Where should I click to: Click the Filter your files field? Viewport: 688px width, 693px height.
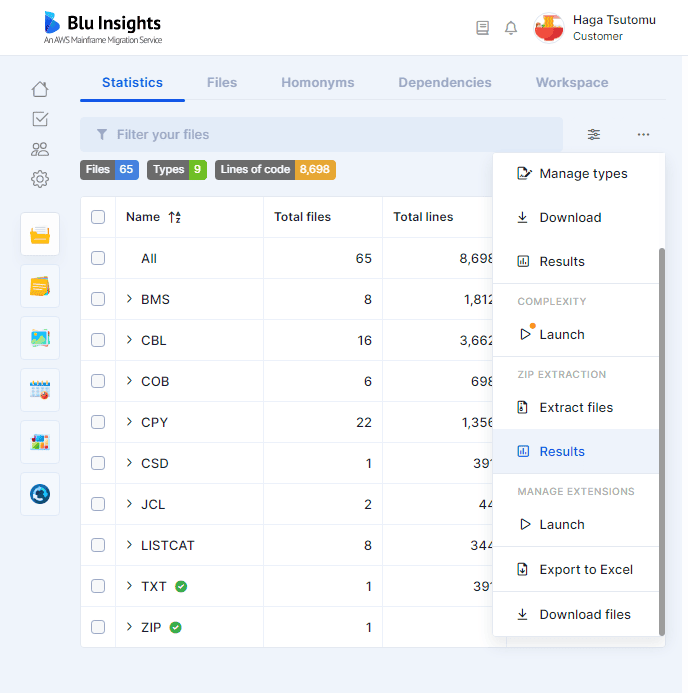(x=321, y=134)
